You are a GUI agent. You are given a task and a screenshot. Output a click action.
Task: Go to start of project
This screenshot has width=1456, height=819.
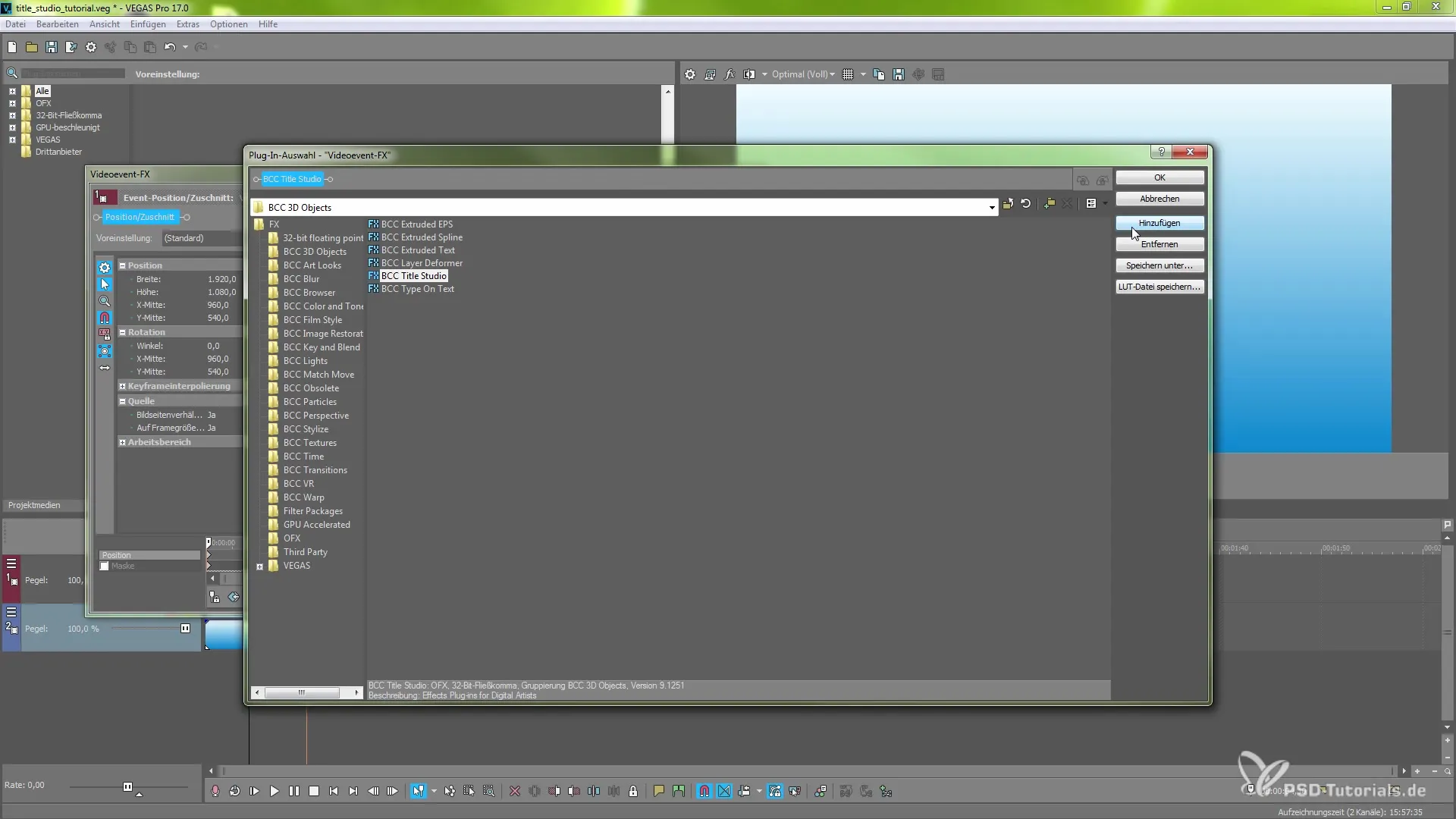click(334, 791)
